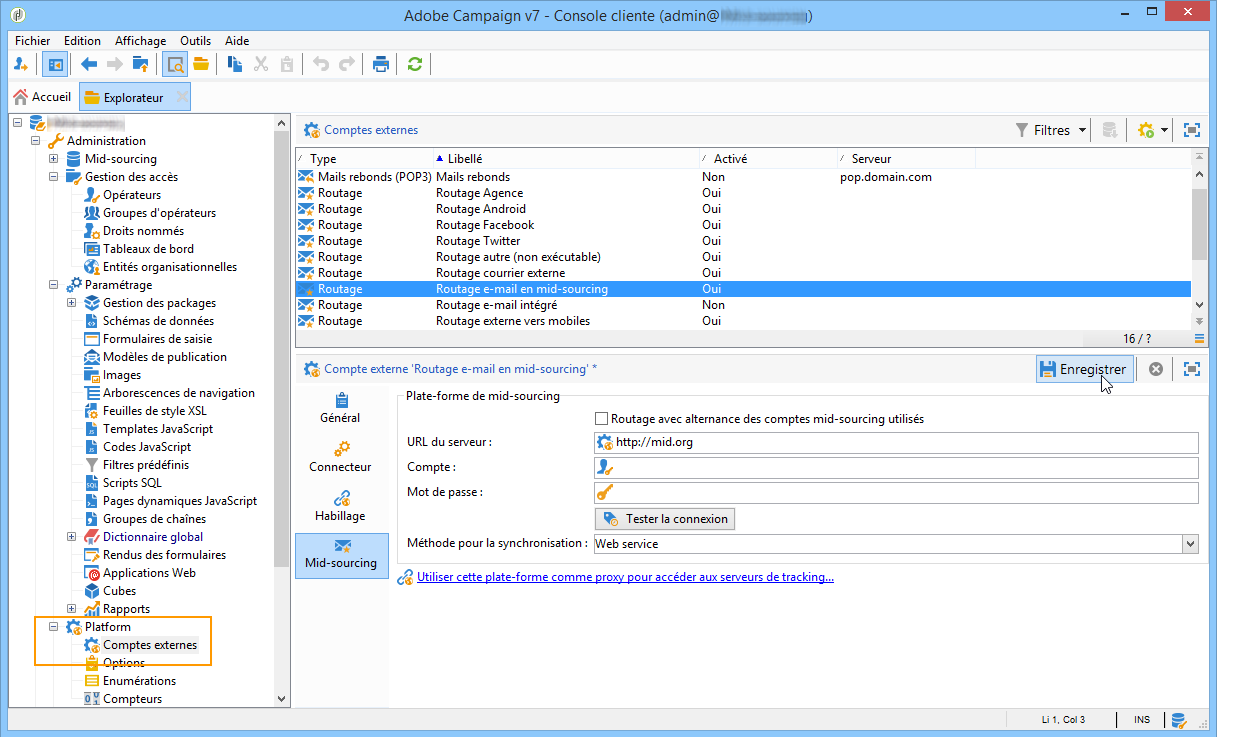
Task: Click Tester la connexion button
Action: (665, 519)
